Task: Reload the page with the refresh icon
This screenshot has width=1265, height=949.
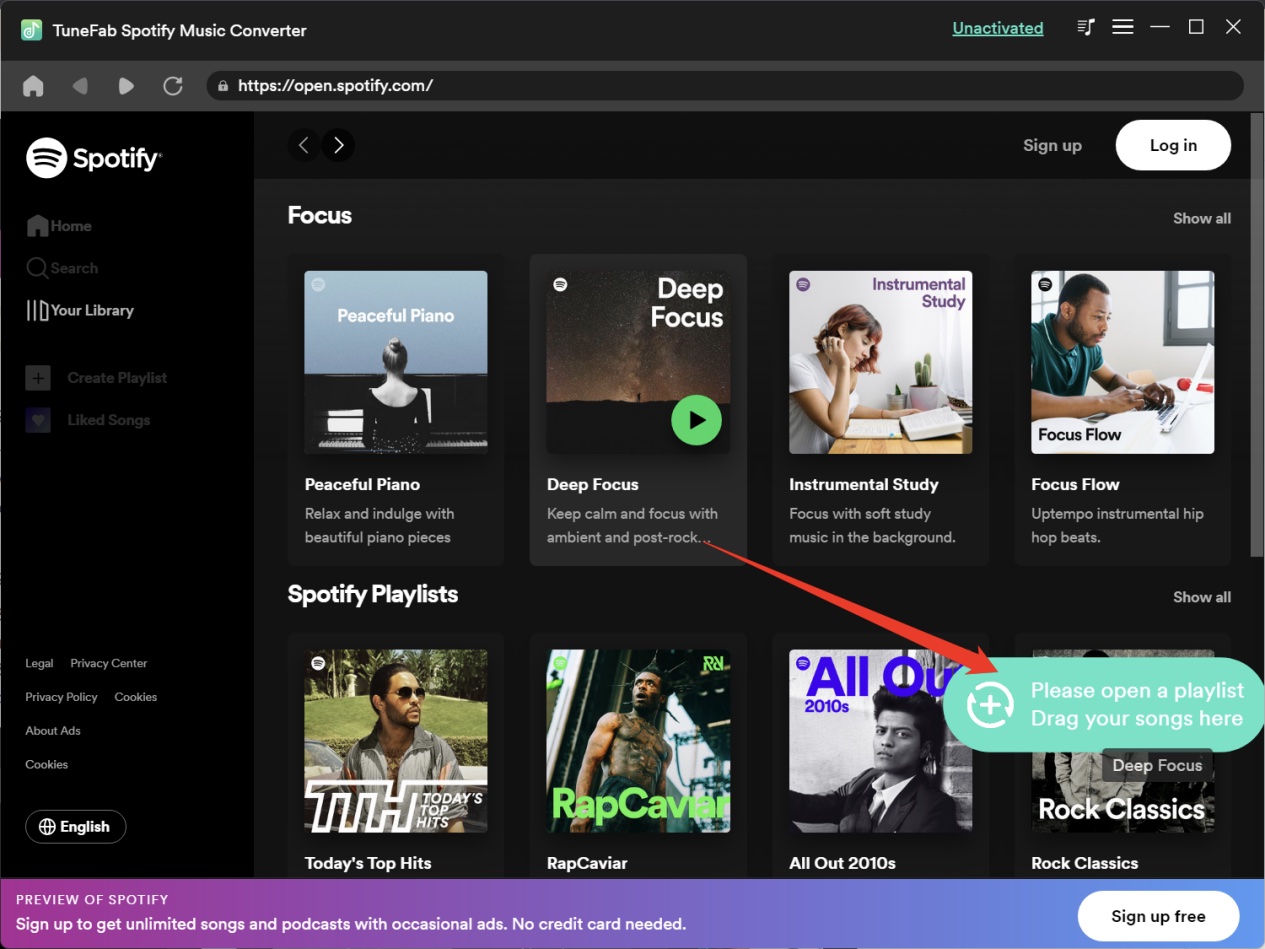Action: pos(173,86)
